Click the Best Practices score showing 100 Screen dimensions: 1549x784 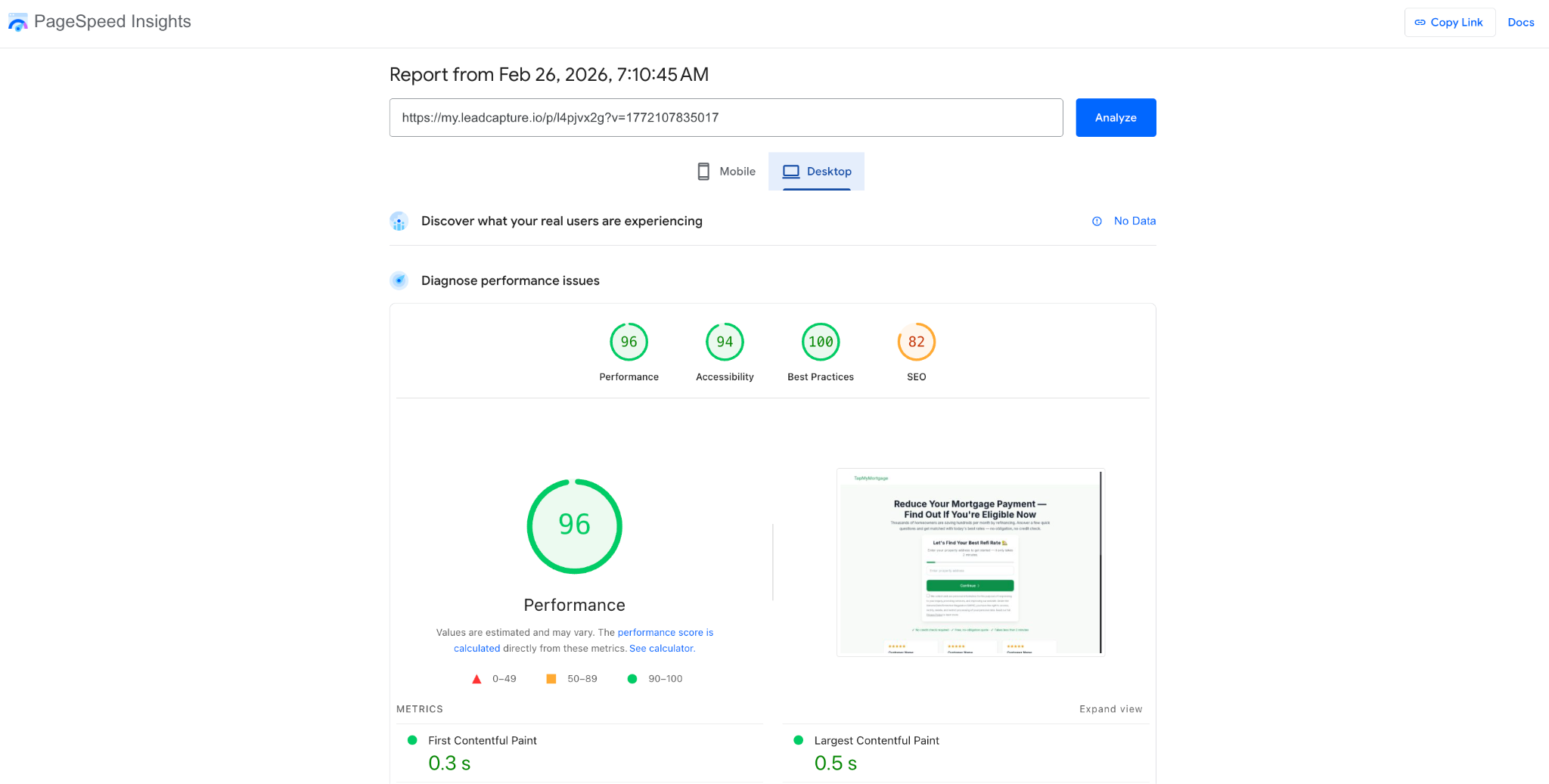click(820, 342)
